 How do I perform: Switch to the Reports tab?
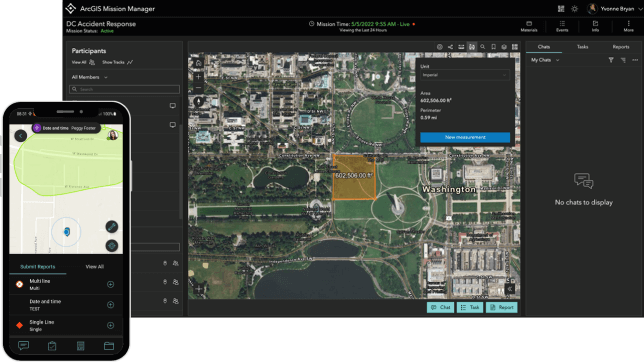tap(621, 47)
